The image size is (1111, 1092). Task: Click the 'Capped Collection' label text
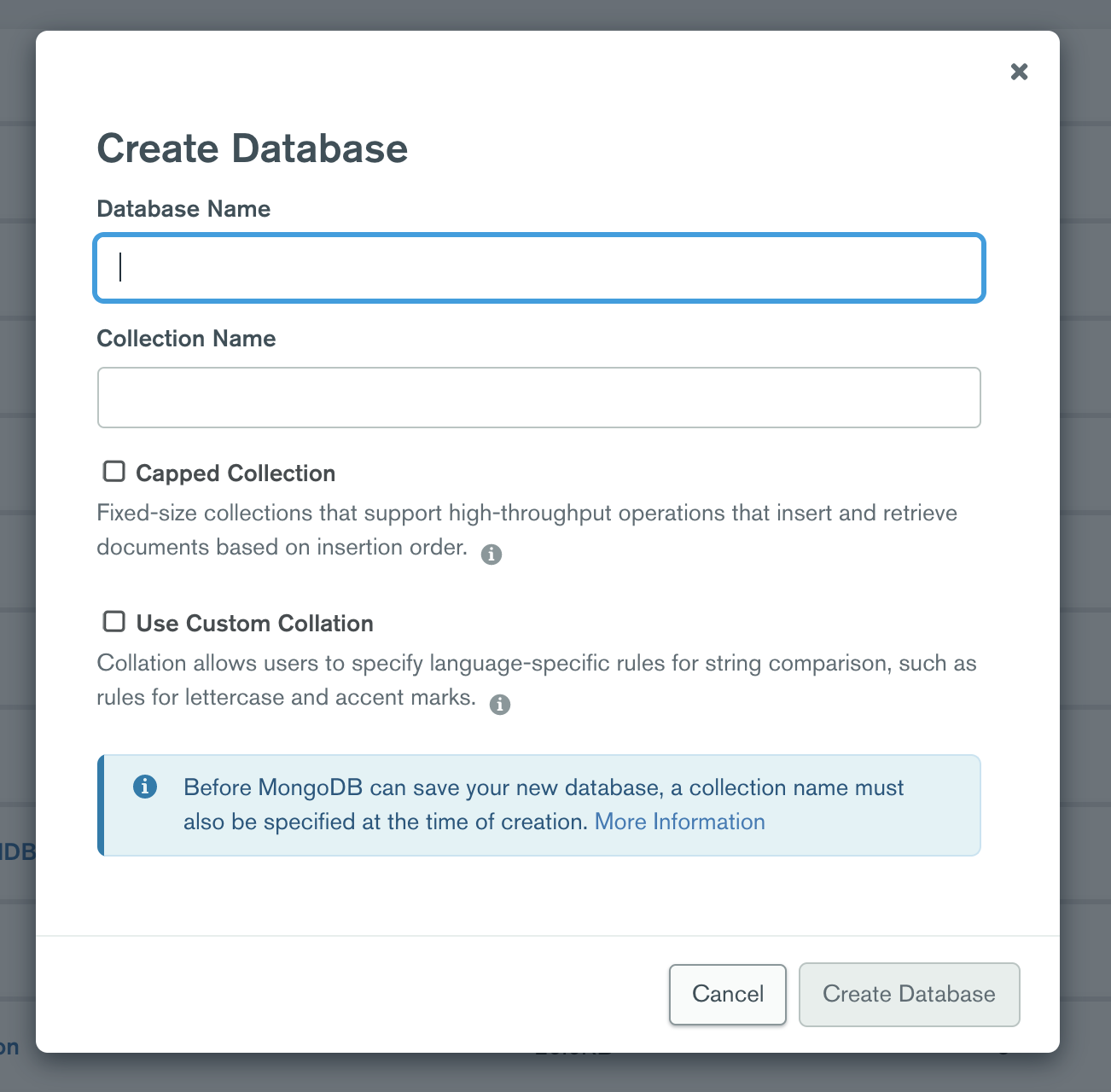[x=236, y=473]
